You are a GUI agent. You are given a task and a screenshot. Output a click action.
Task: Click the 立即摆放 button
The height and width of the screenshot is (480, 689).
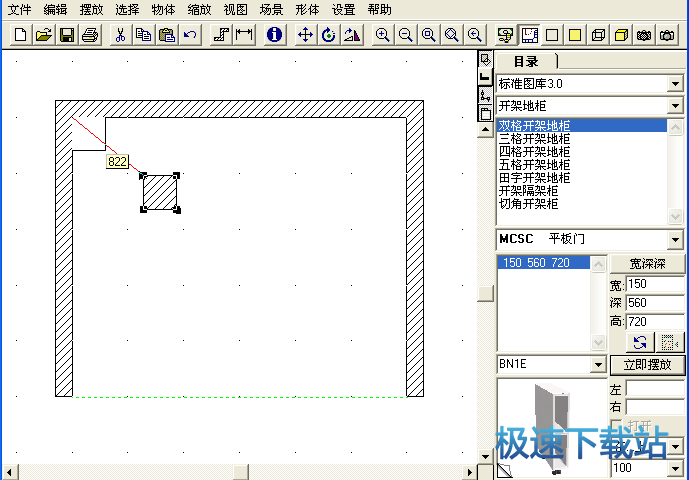coord(647,365)
